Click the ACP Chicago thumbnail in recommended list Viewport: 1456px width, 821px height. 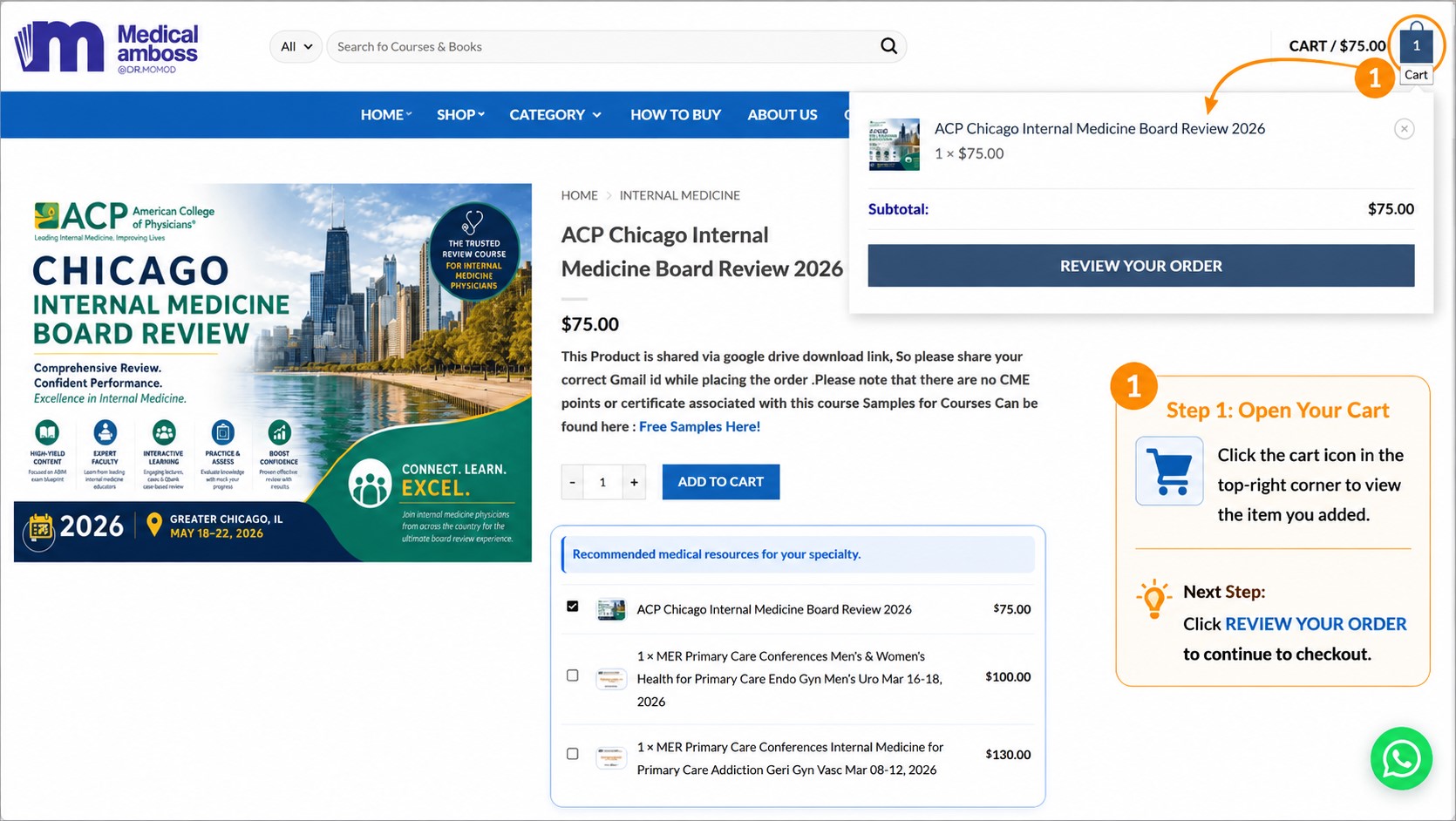(x=611, y=609)
